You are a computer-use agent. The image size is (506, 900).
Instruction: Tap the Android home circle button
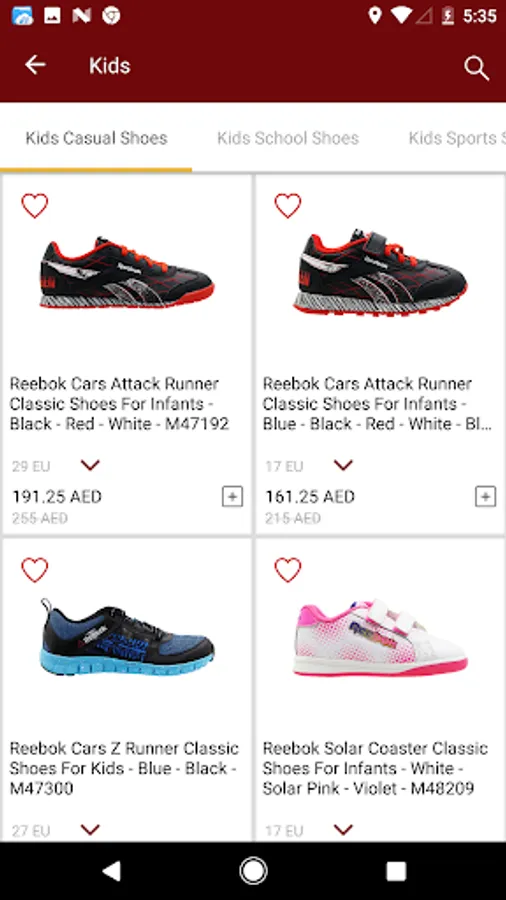(x=253, y=871)
